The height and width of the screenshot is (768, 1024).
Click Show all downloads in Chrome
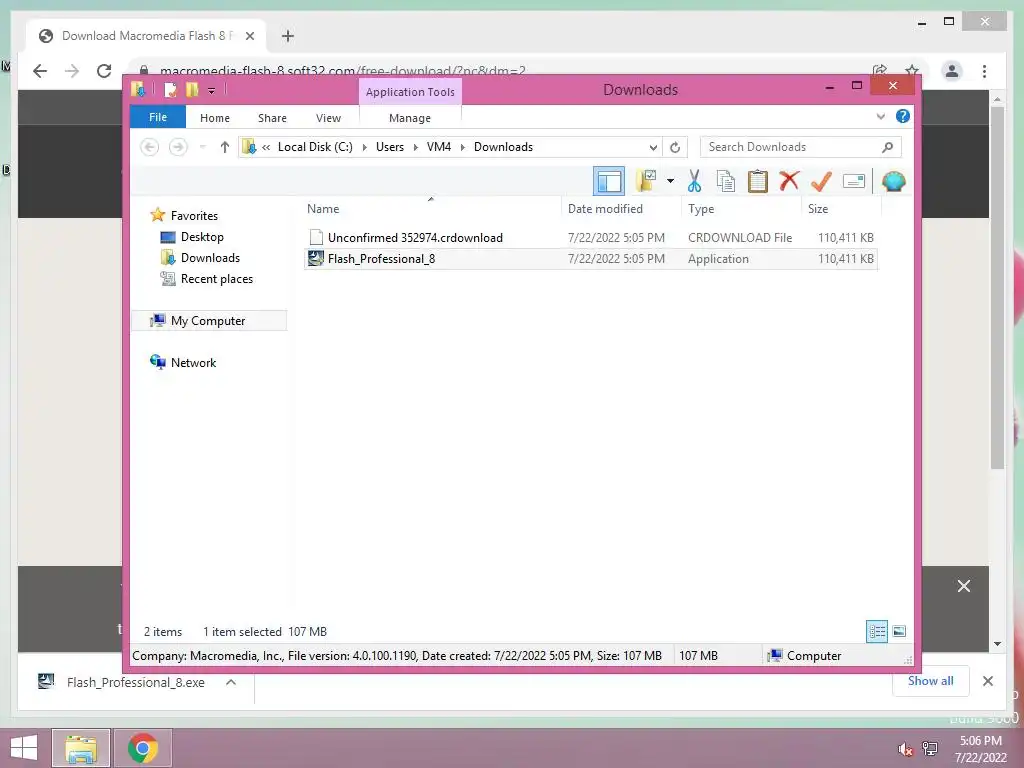pos(930,681)
